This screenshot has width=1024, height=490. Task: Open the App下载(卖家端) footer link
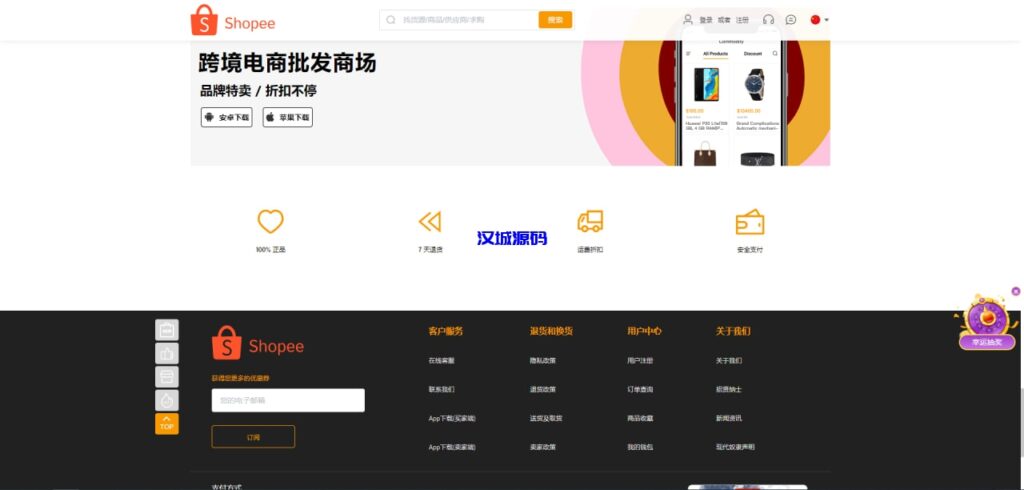[452, 447]
